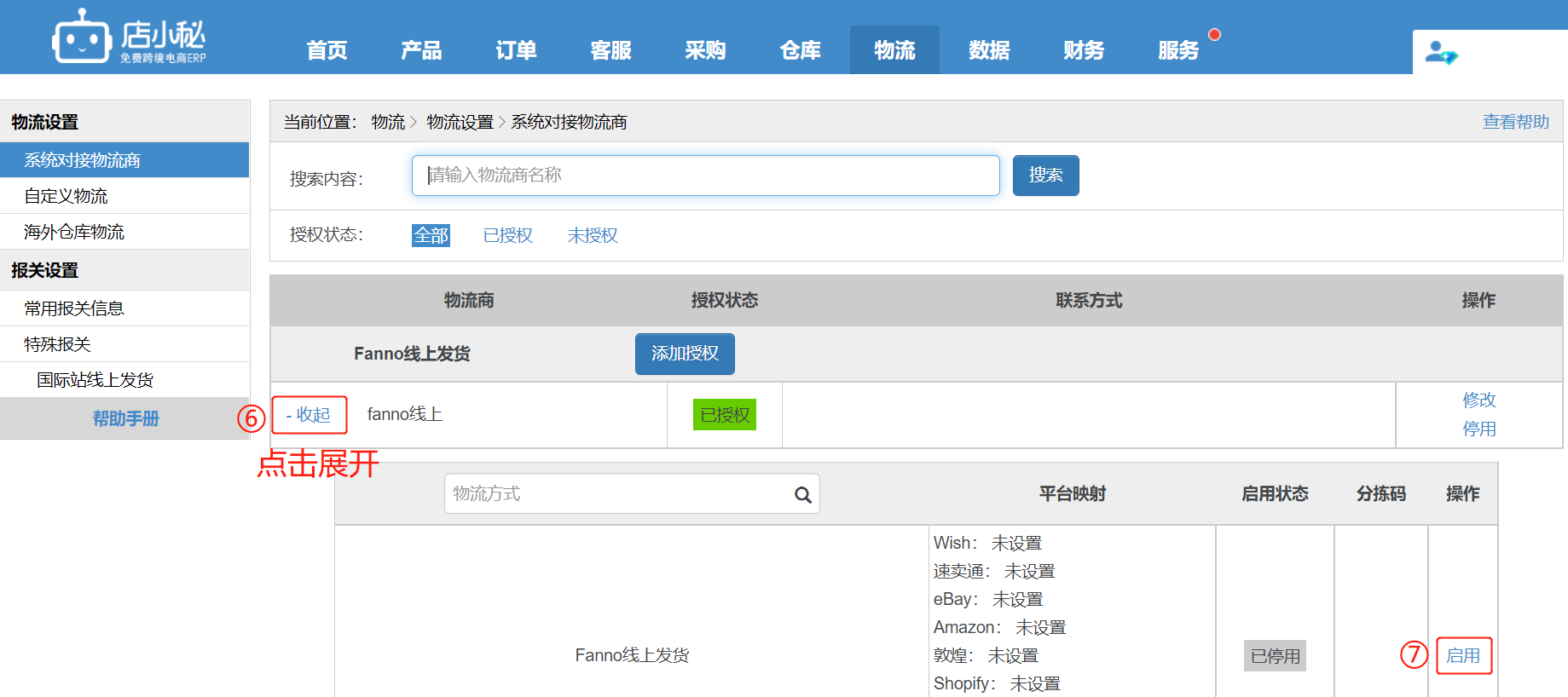Click 启用 for Fanno线上发货 method
The image size is (1568, 697).
[1463, 656]
